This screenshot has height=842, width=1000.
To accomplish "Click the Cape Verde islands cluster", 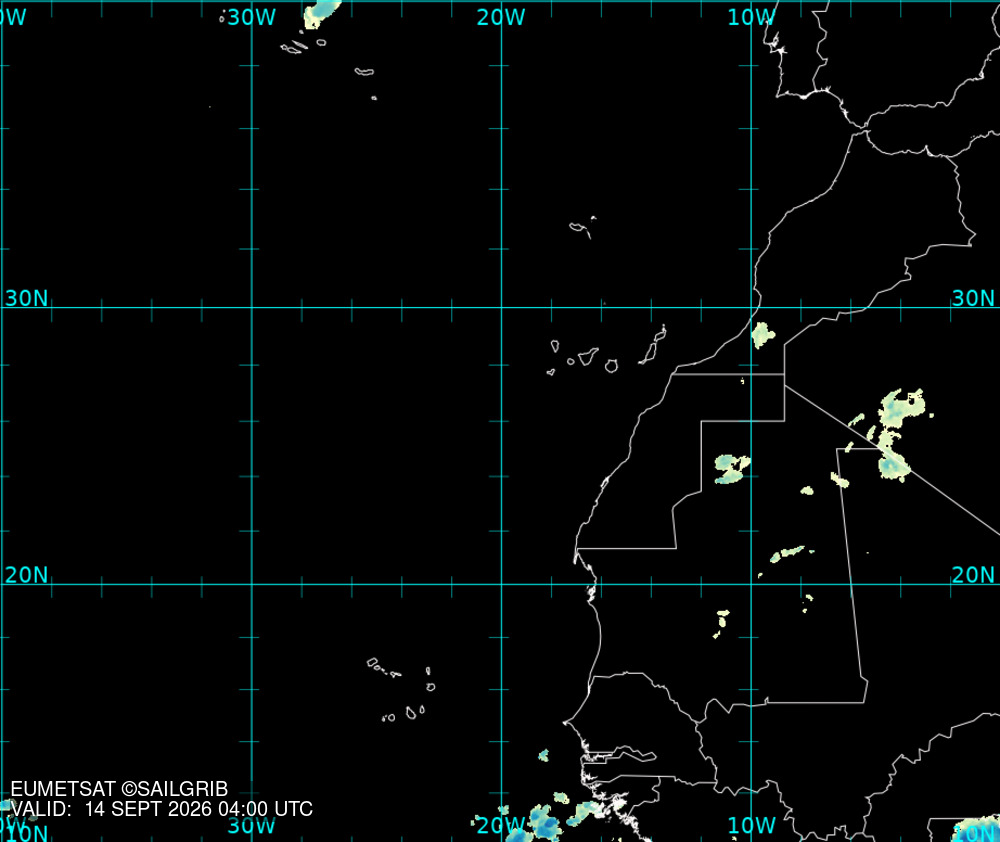I will 402,690.
